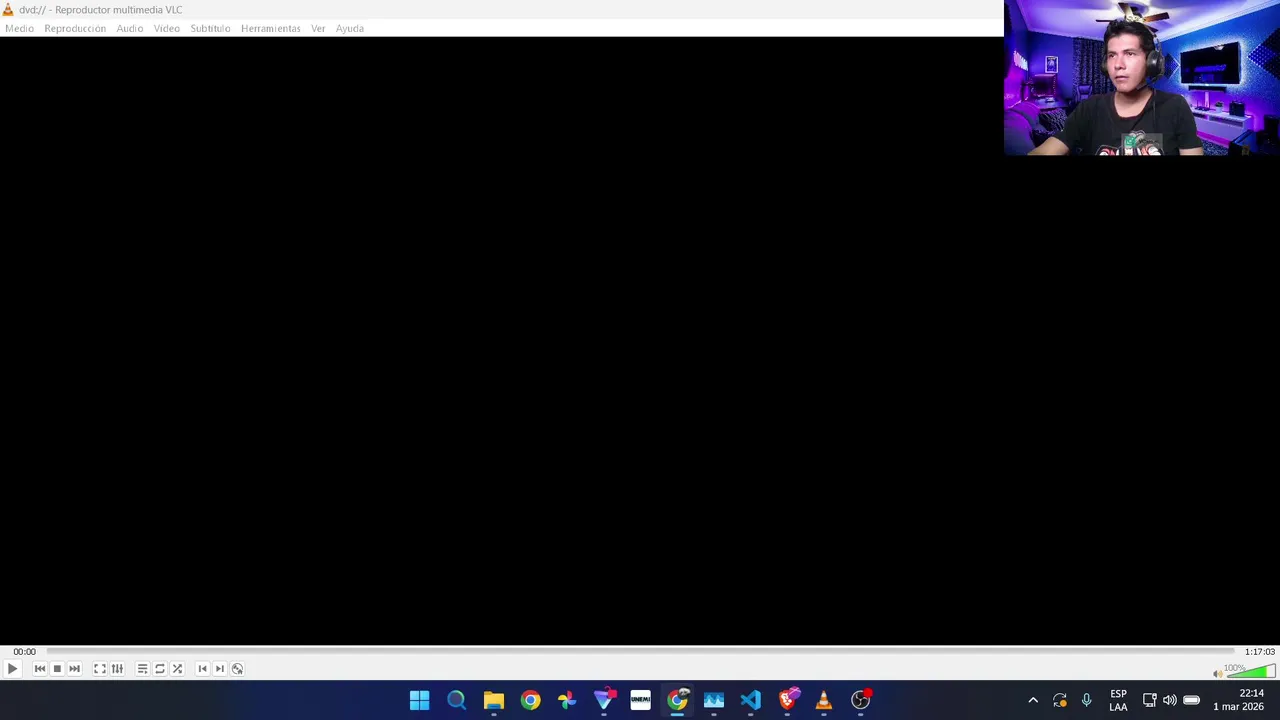Open extended settings equalizer sliders icon
The width and height of the screenshot is (1280, 720).
pyautogui.click(x=117, y=669)
